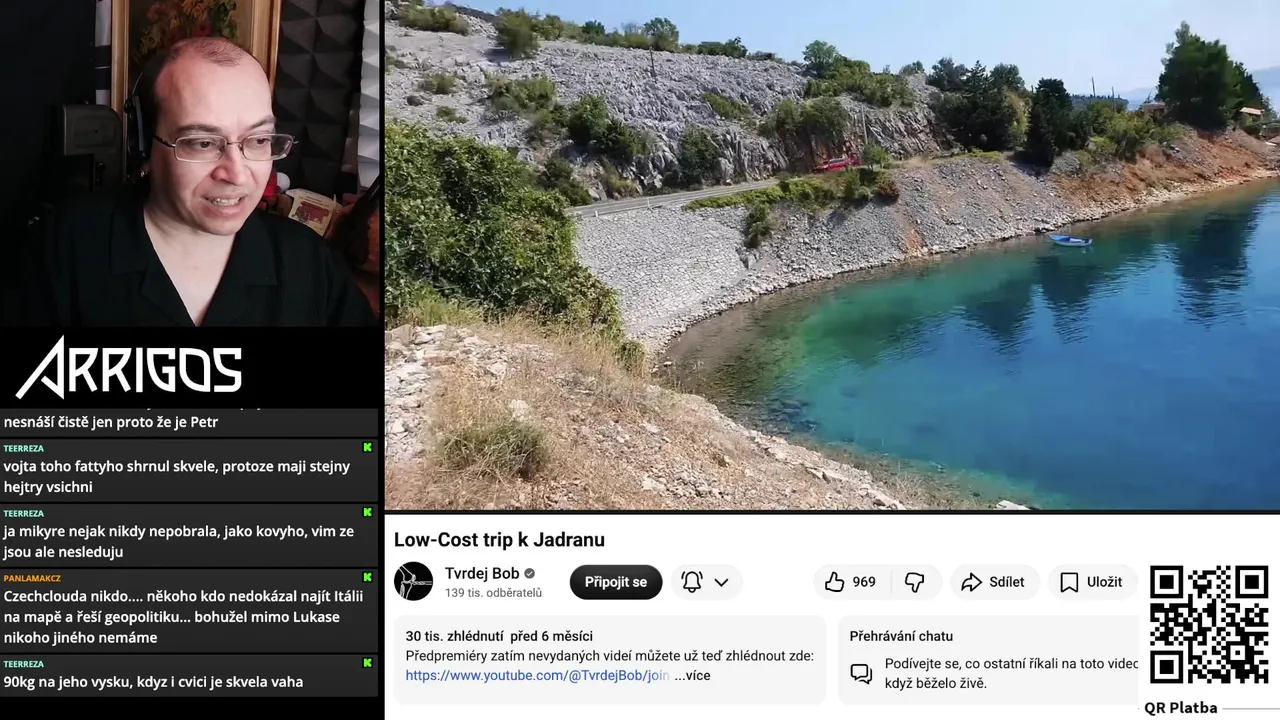The image size is (1280, 720).
Task: Click the thumbs-up like icon
Action: pyautogui.click(x=835, y=582)
